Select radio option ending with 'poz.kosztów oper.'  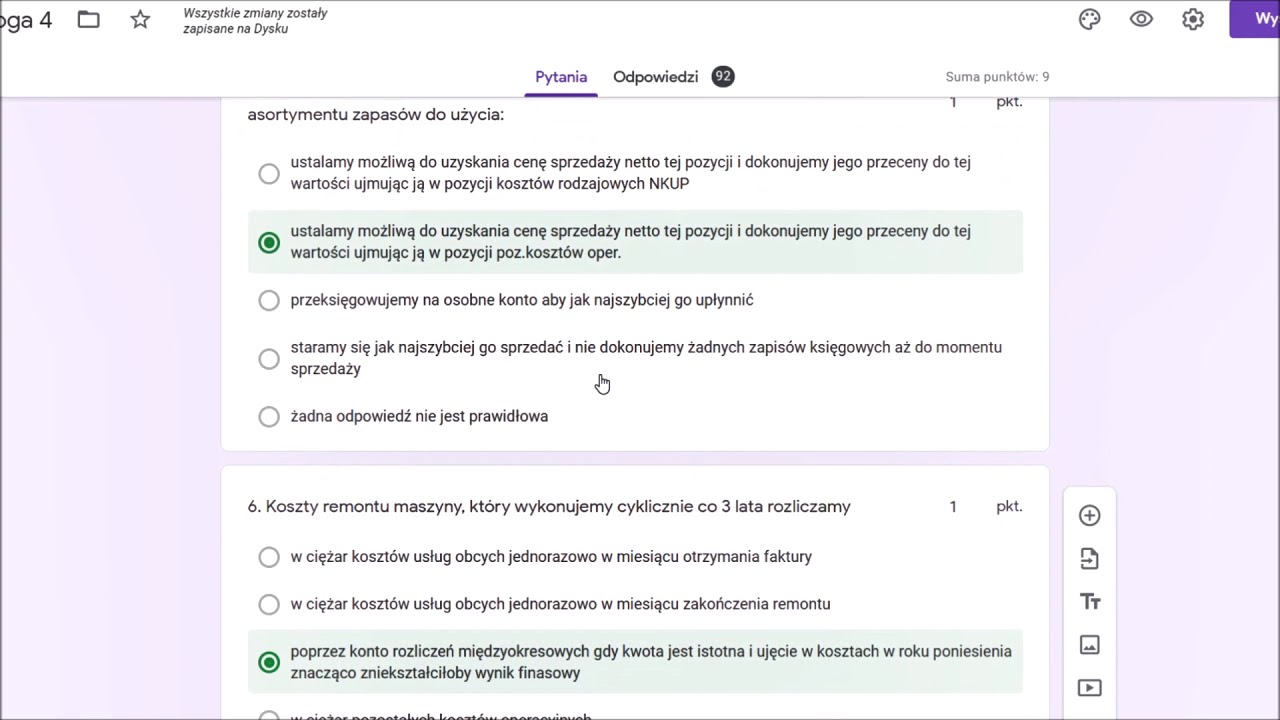pyautogui.click(x=269, y=243)
